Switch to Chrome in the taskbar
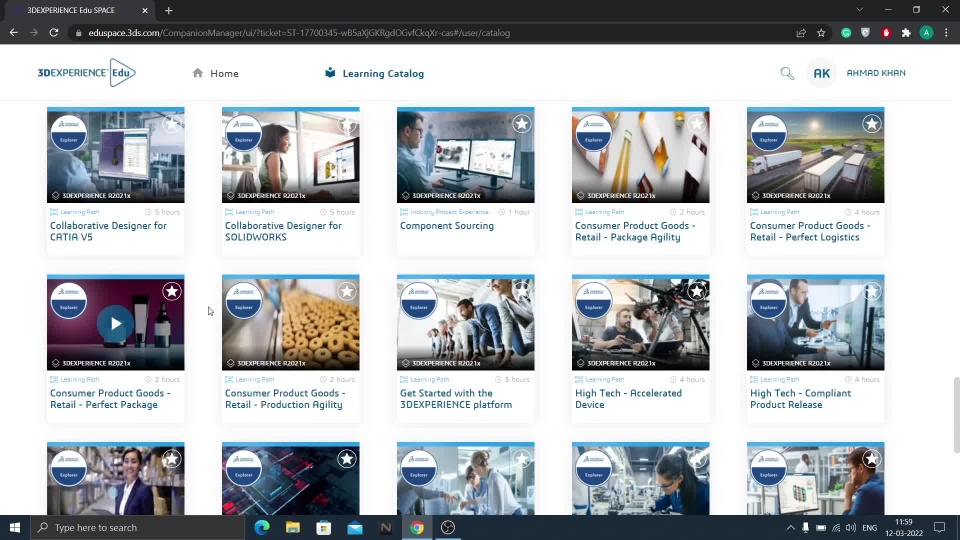 417,527
